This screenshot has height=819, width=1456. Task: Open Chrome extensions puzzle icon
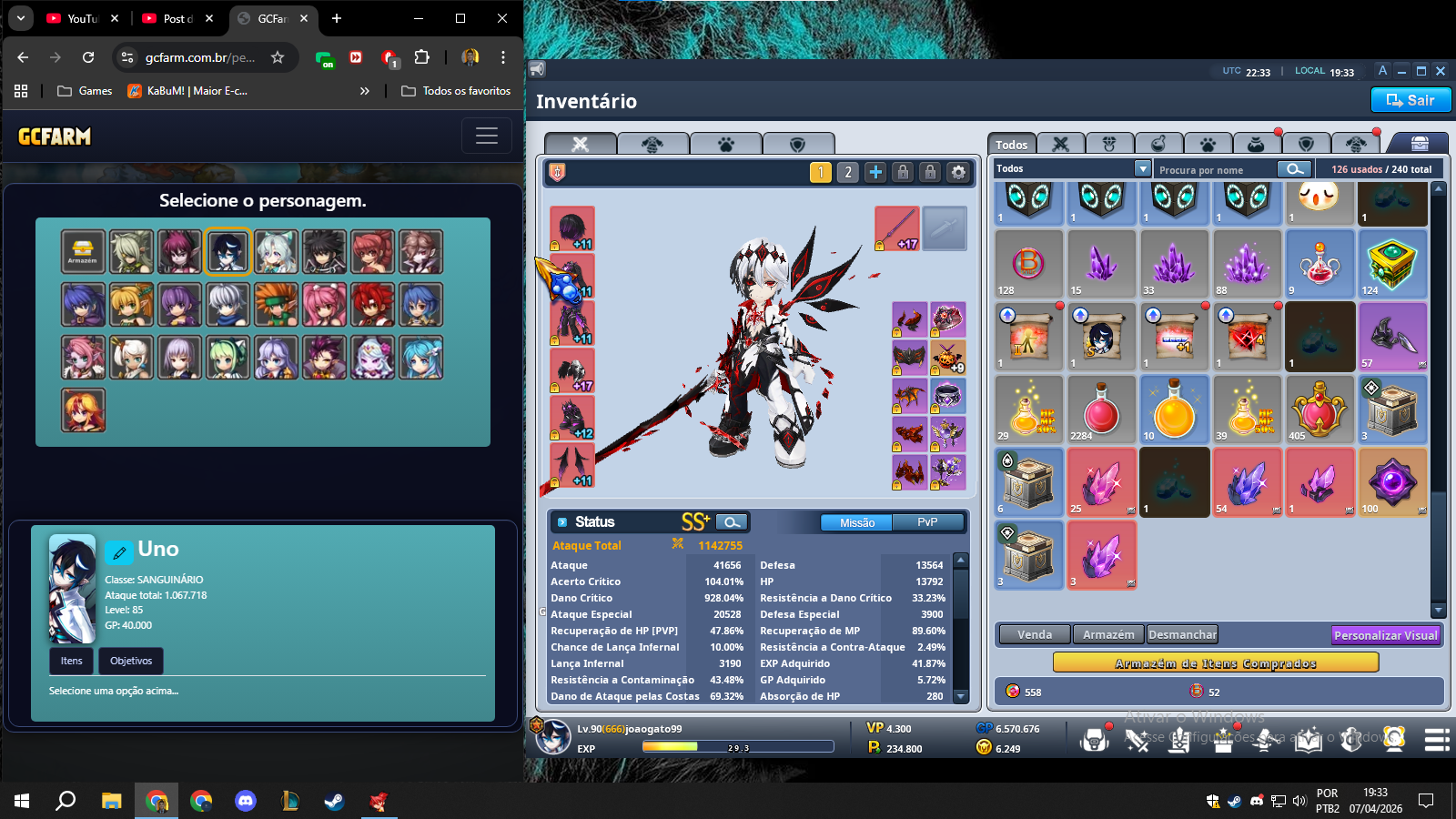421,57
